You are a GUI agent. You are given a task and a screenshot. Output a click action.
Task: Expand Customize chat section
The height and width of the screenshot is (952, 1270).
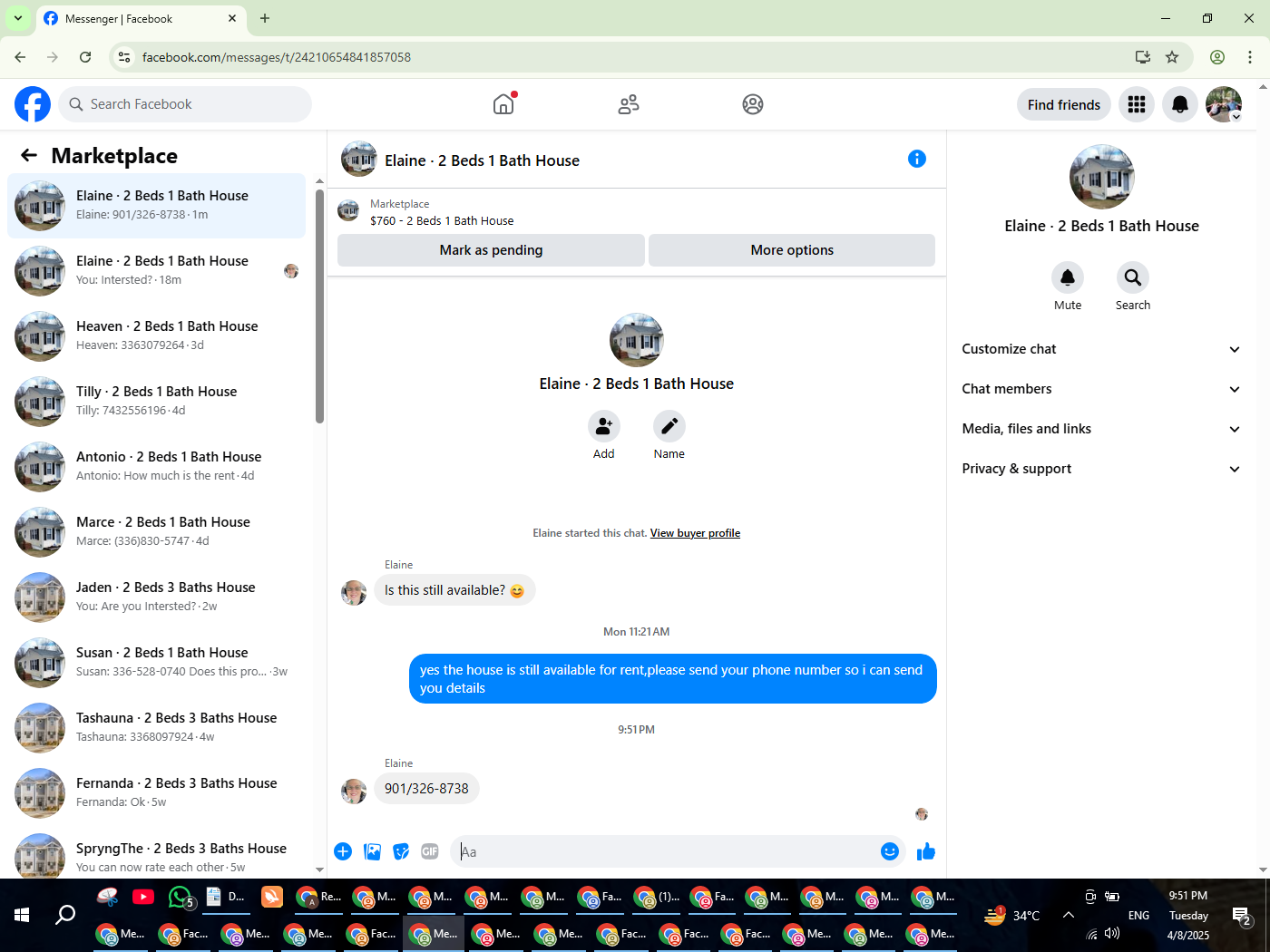click(x=1102, y=349)
